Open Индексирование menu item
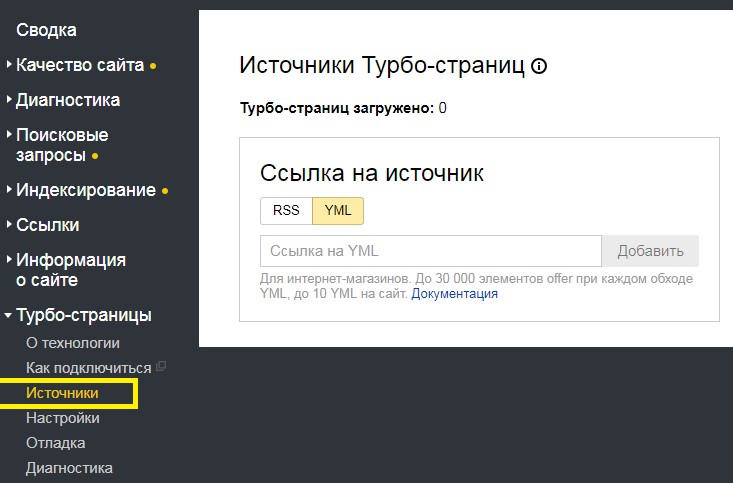Viewport: 733px width, 483px height. [86, 190]
